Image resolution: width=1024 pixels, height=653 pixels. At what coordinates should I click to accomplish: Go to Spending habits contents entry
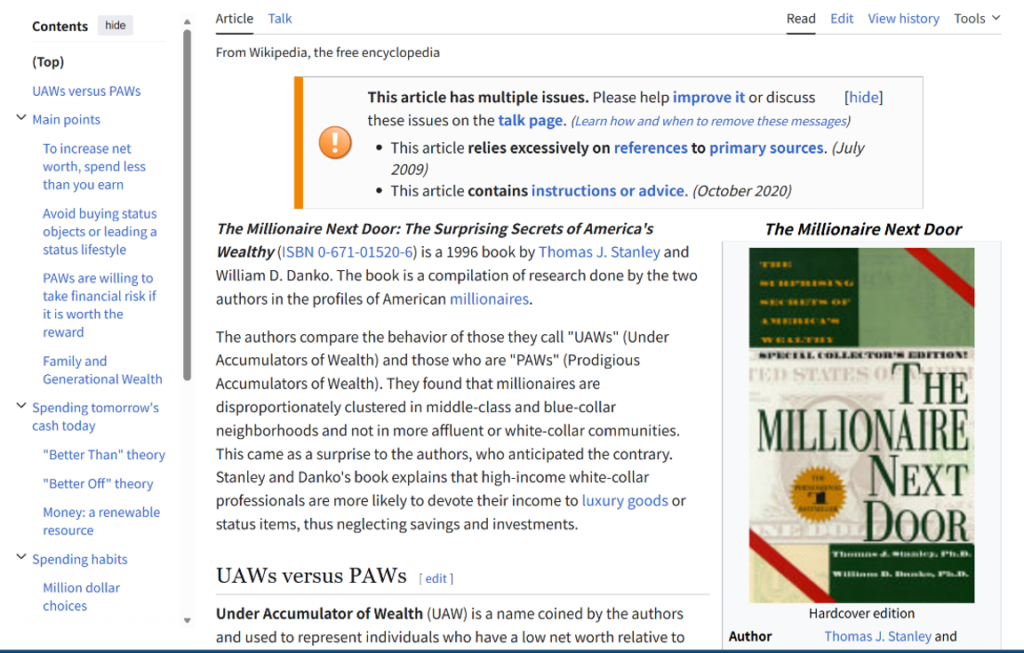pyautogui.click(x=80, y=559)
